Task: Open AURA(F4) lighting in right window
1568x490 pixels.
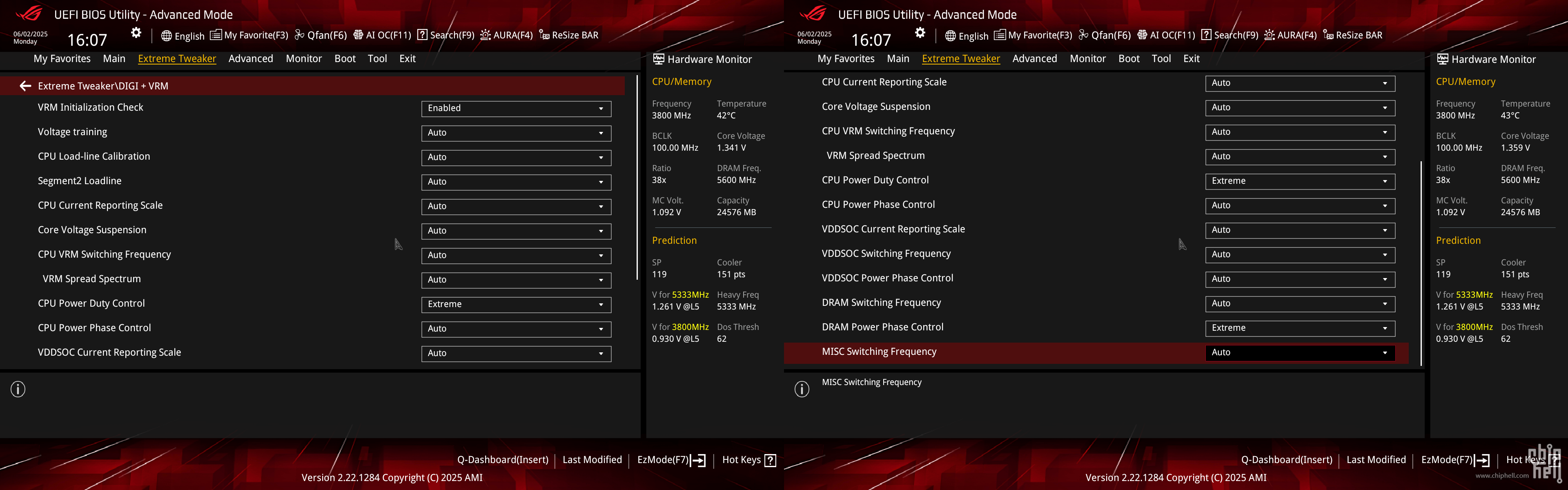Action: 1290,35
